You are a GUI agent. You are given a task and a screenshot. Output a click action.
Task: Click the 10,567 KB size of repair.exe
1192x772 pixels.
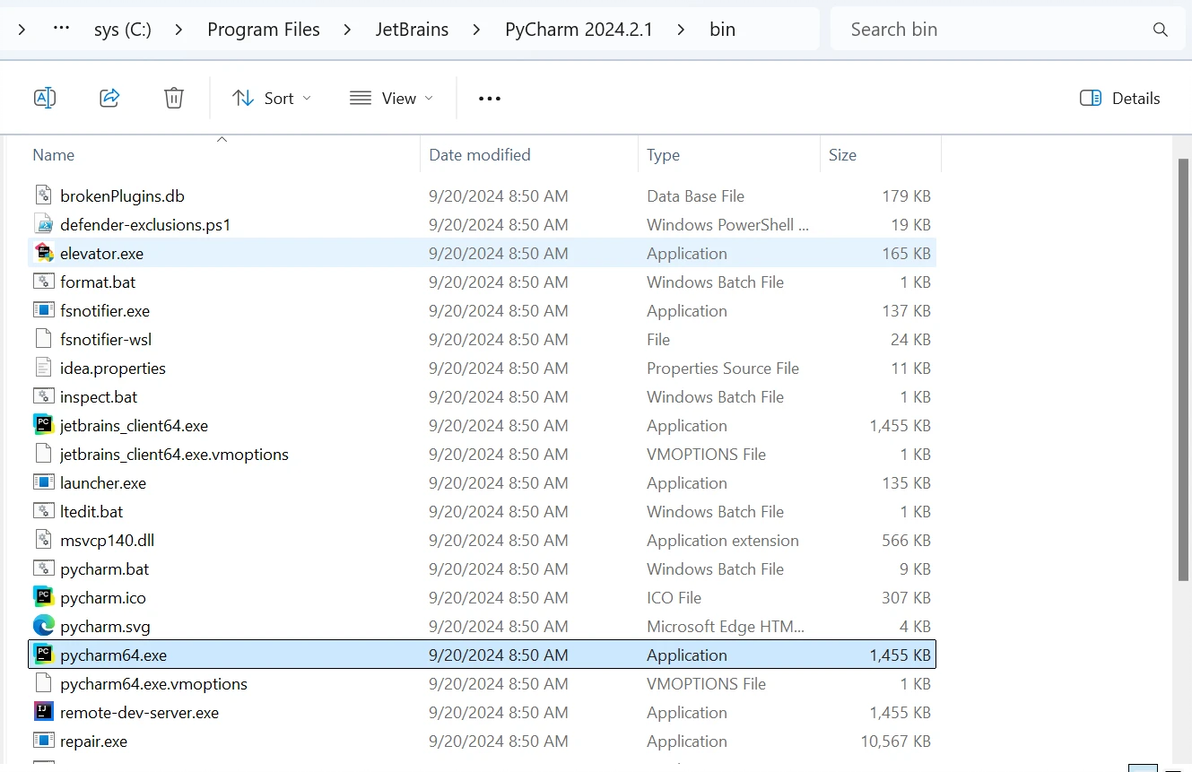(x=896, y=742)
